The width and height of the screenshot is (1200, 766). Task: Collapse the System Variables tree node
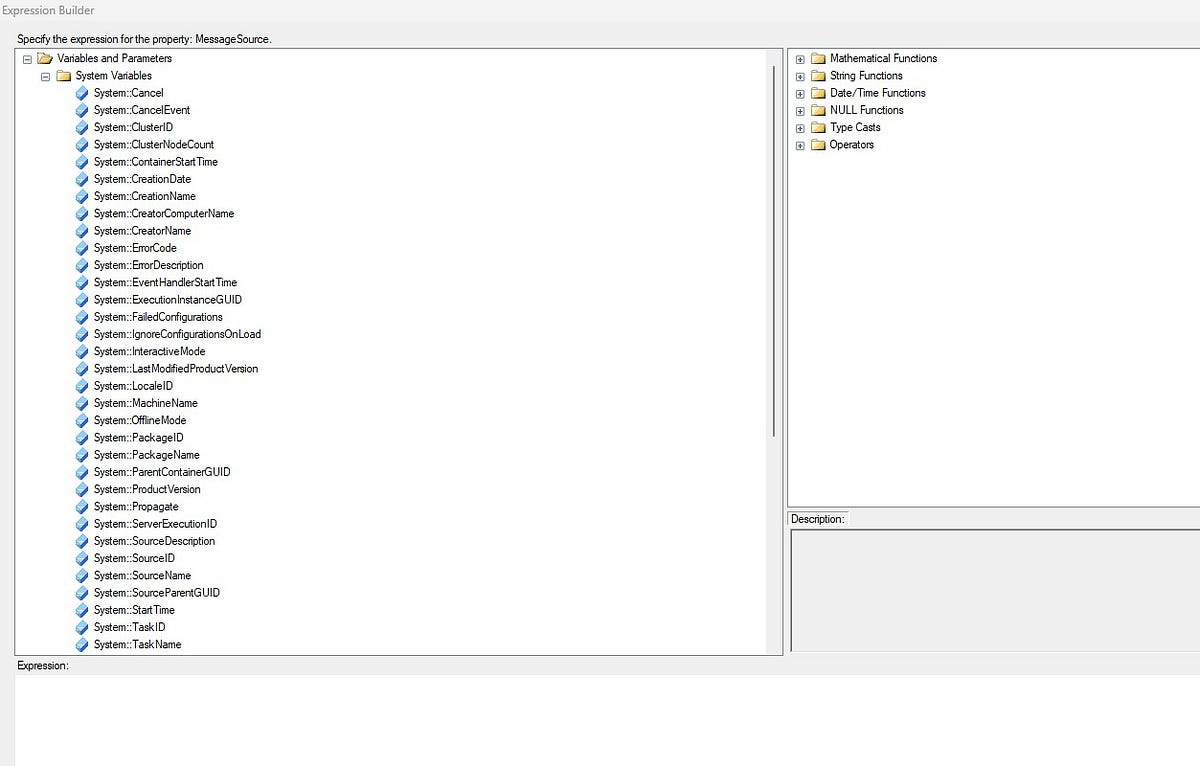(45, 75)
